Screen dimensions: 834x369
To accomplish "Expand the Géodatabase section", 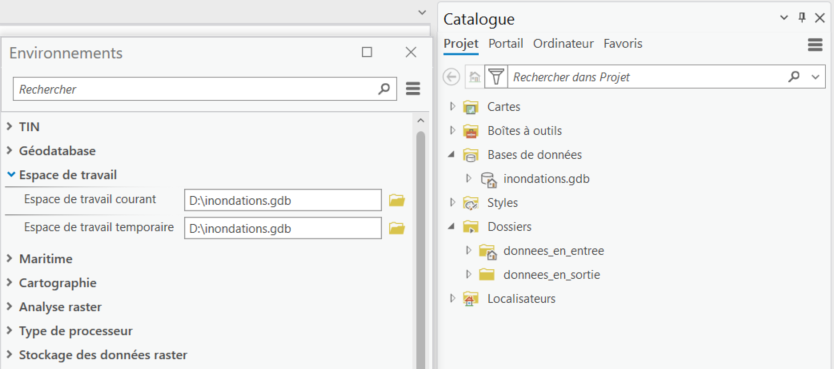I will click(x=10, y=150).
